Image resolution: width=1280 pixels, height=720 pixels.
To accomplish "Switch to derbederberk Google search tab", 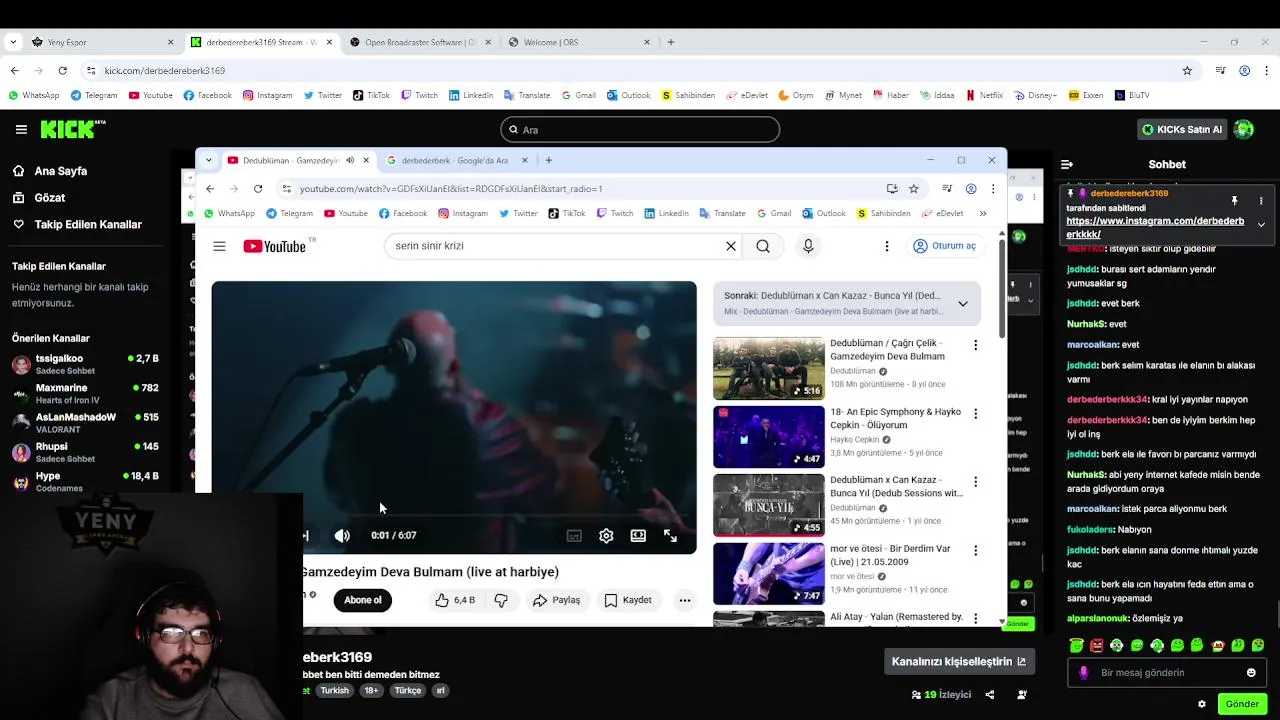I will (x=456, y=160).
